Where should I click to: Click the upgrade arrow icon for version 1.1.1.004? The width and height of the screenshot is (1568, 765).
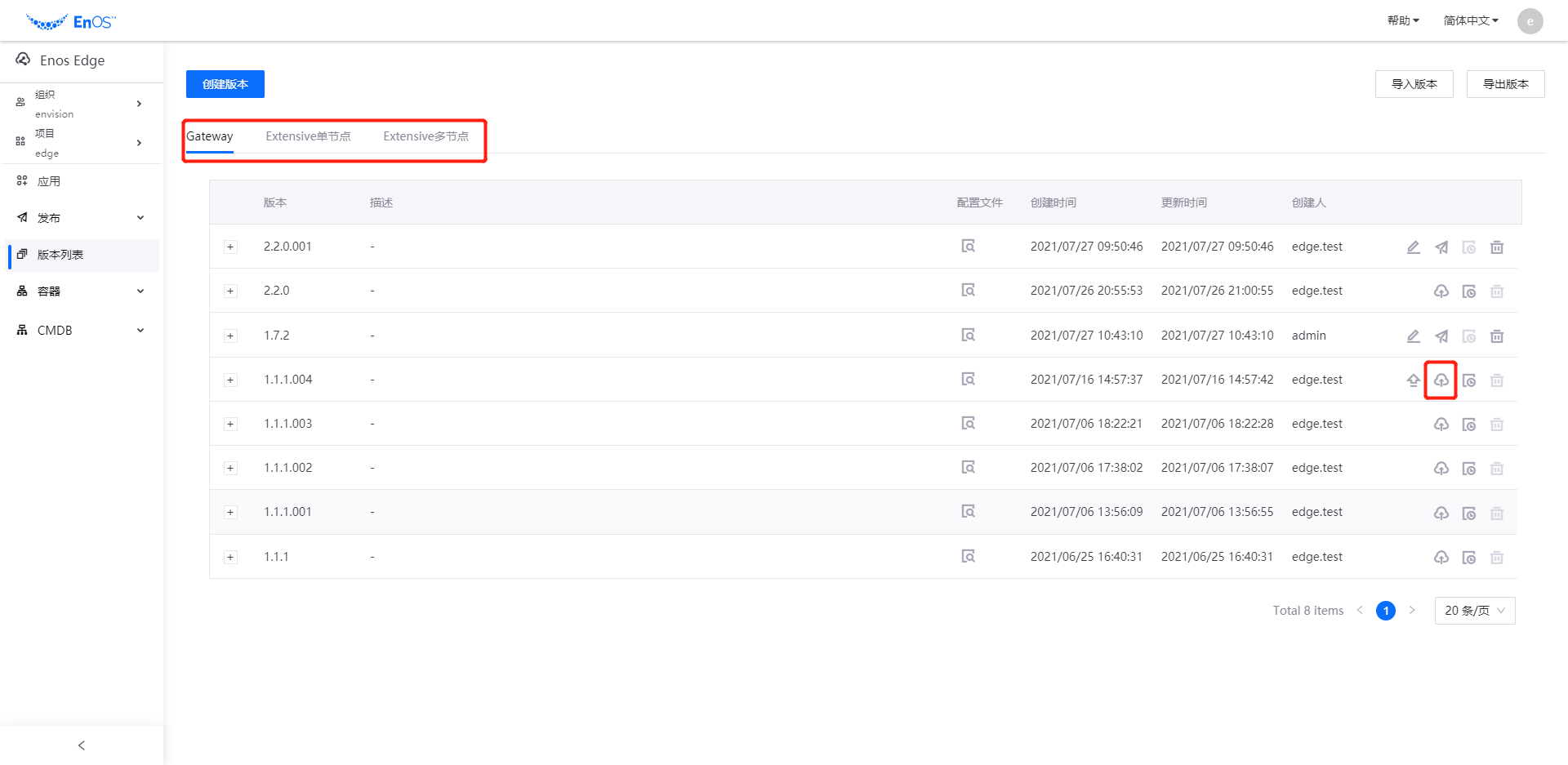tap(1413, 380)
